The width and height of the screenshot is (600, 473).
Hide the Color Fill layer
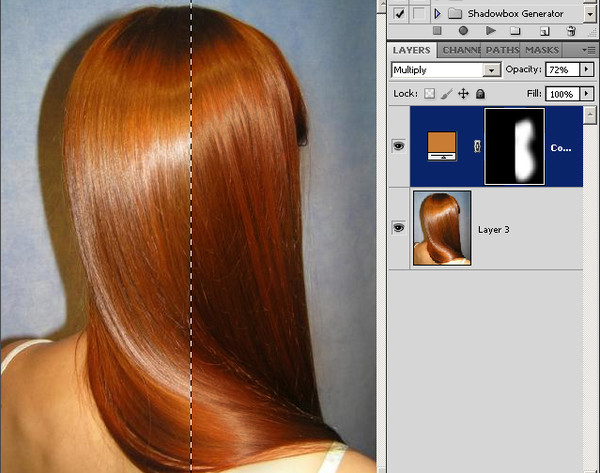click(398, 146)
